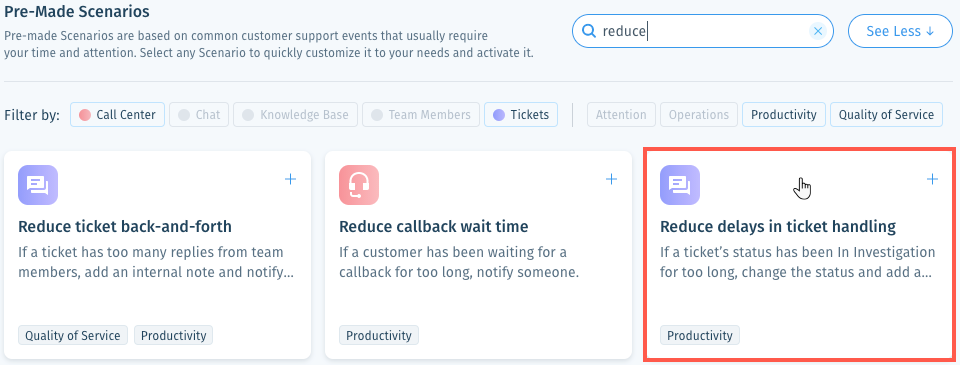Click the red headset call center icon
Screen dimensions: 960x365
click(359, 185)
